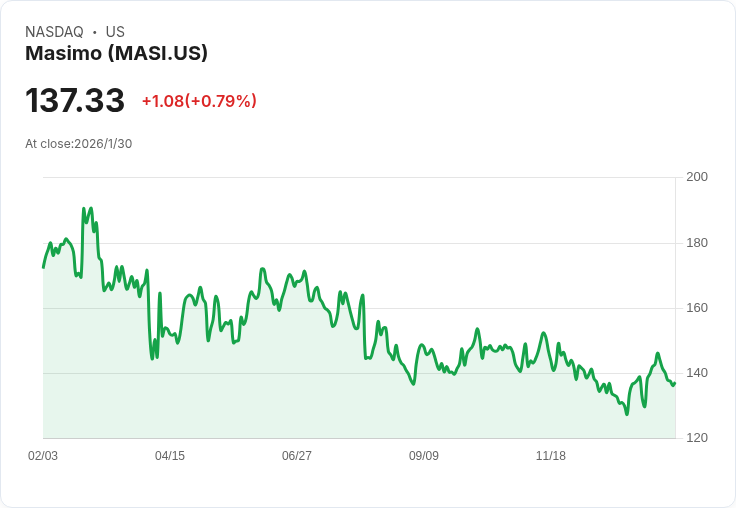736x508 pixels.
Task: Click the At close 2026/1/30 timestamp
Action: point(78,143)
